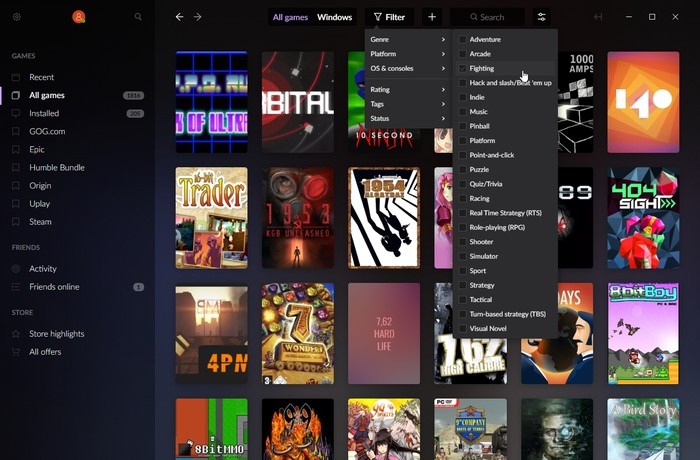Open A Bird Story game cover
Viewport: 700px width, 460px height.
643,429
